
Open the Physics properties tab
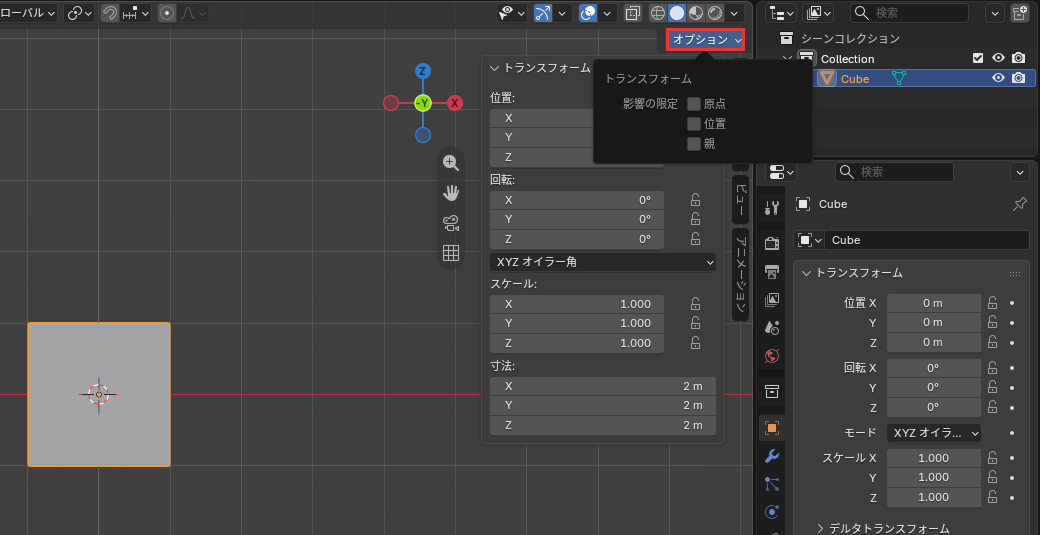[x=771, y=512]
